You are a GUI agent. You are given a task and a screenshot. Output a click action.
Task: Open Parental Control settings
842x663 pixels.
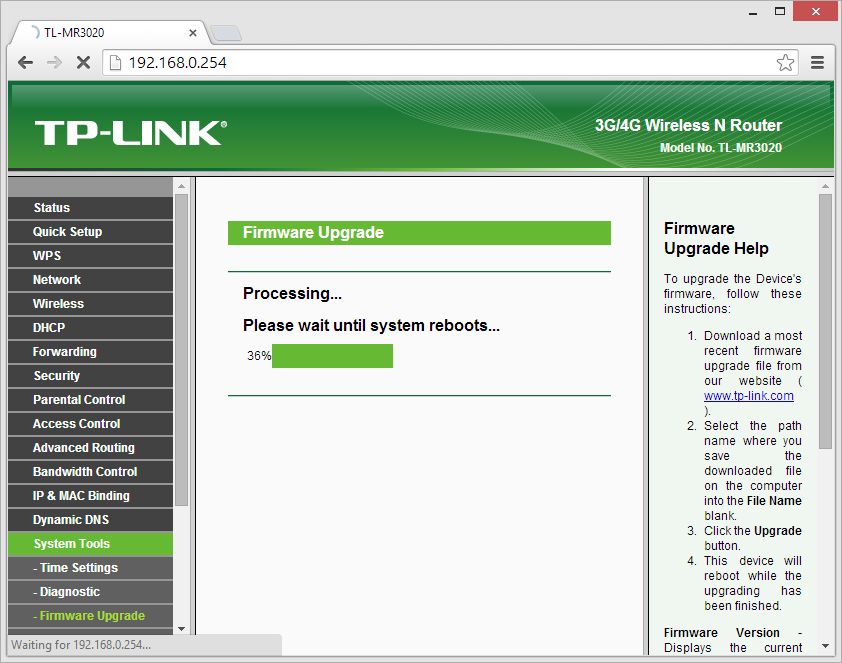(x=90, y=400)
